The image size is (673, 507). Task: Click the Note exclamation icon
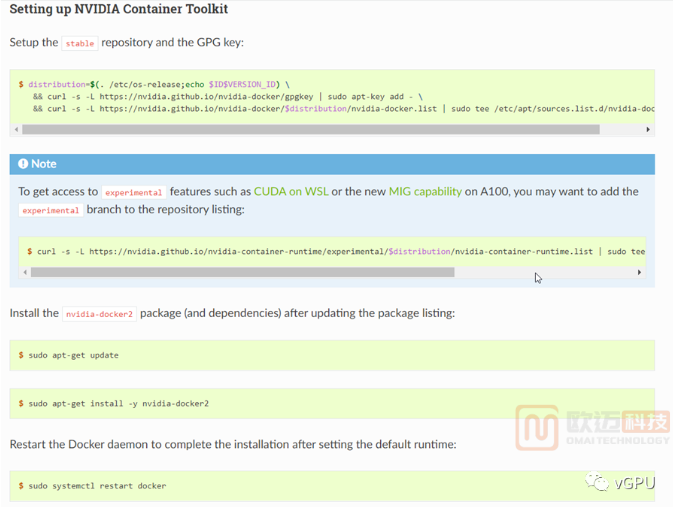coord(23,164)
